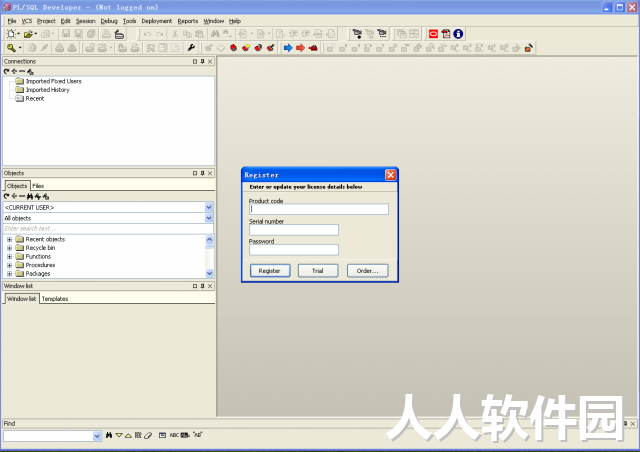Select the Window list tab
The image size is (640, 452).
(x=22, y=299)
